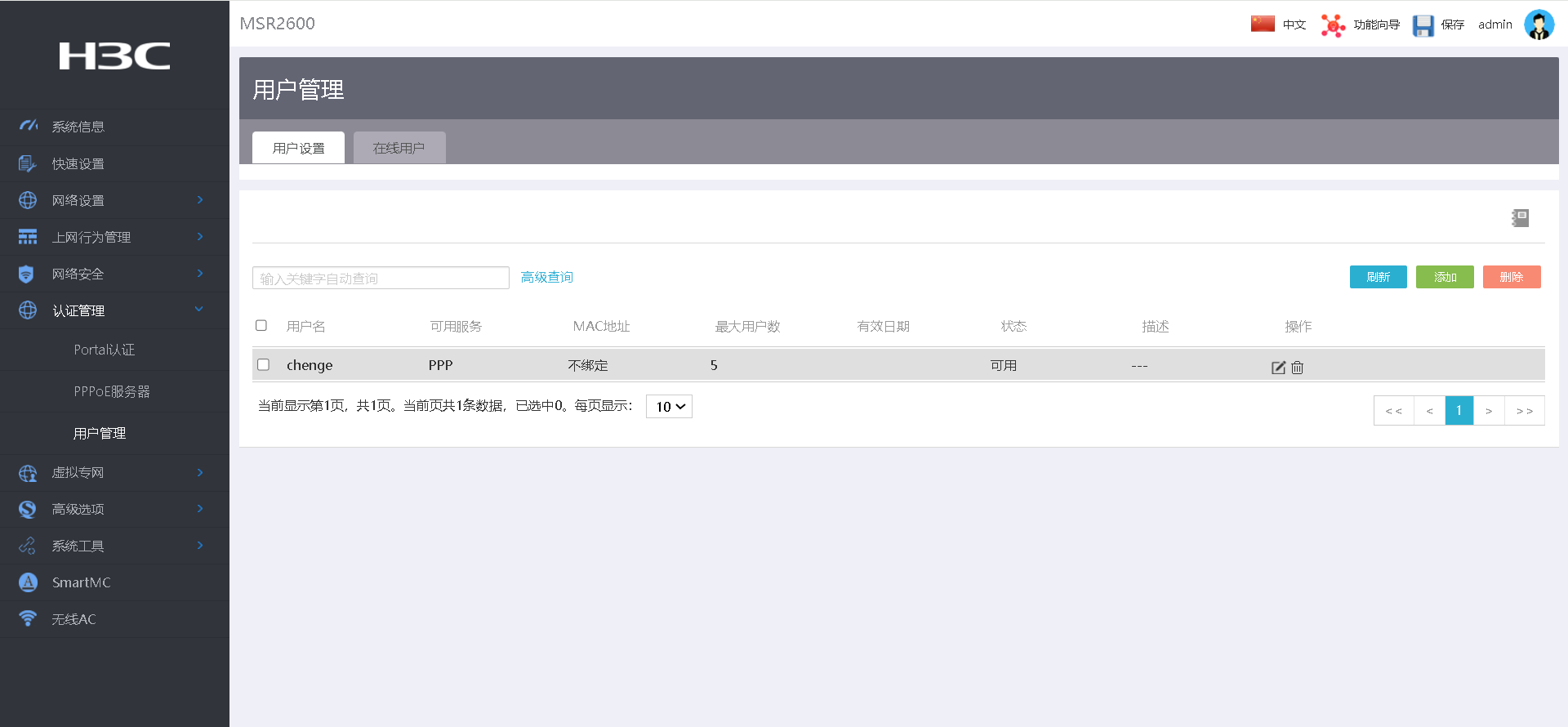Click the 状态 column header
This screenshot has height=727, width=1568.
coord(1013,326)
